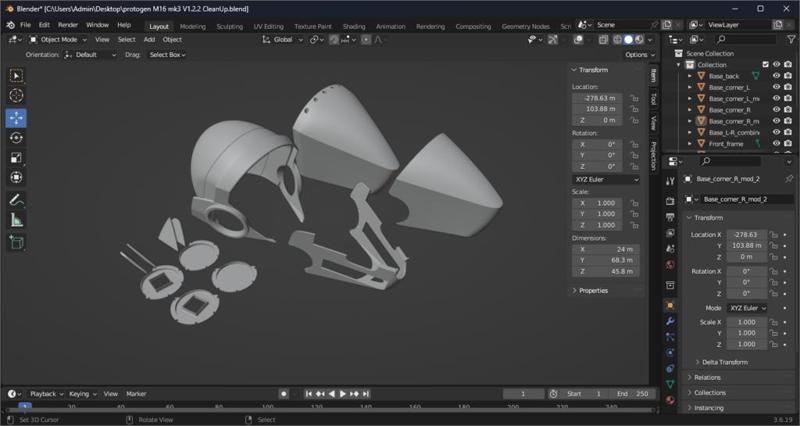Viewport: 800px width, 426px height.
Task: Switch to solid viewport shading
Action: click(x=629, y=39)
